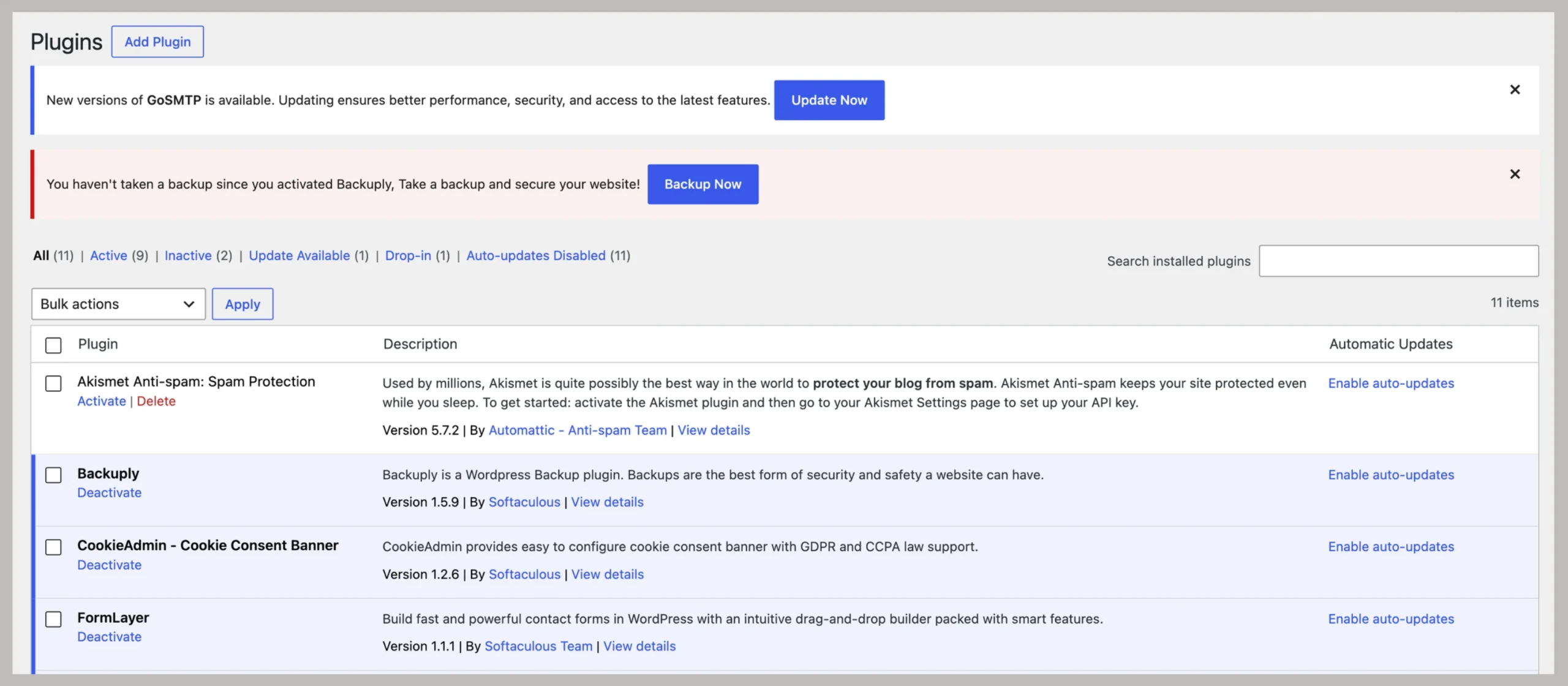Check the Akismet Anti-spam plugin checkbox

pos(53,383)
